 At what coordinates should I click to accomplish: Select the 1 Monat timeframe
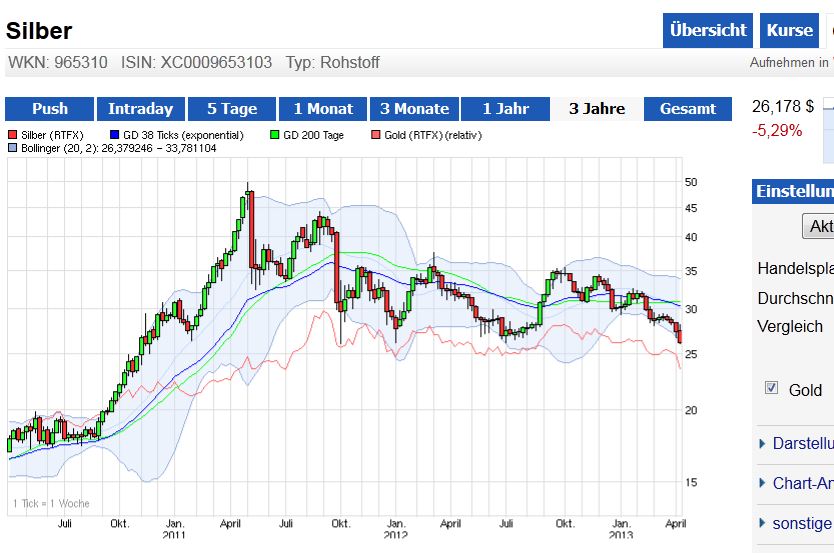[323, 109]
